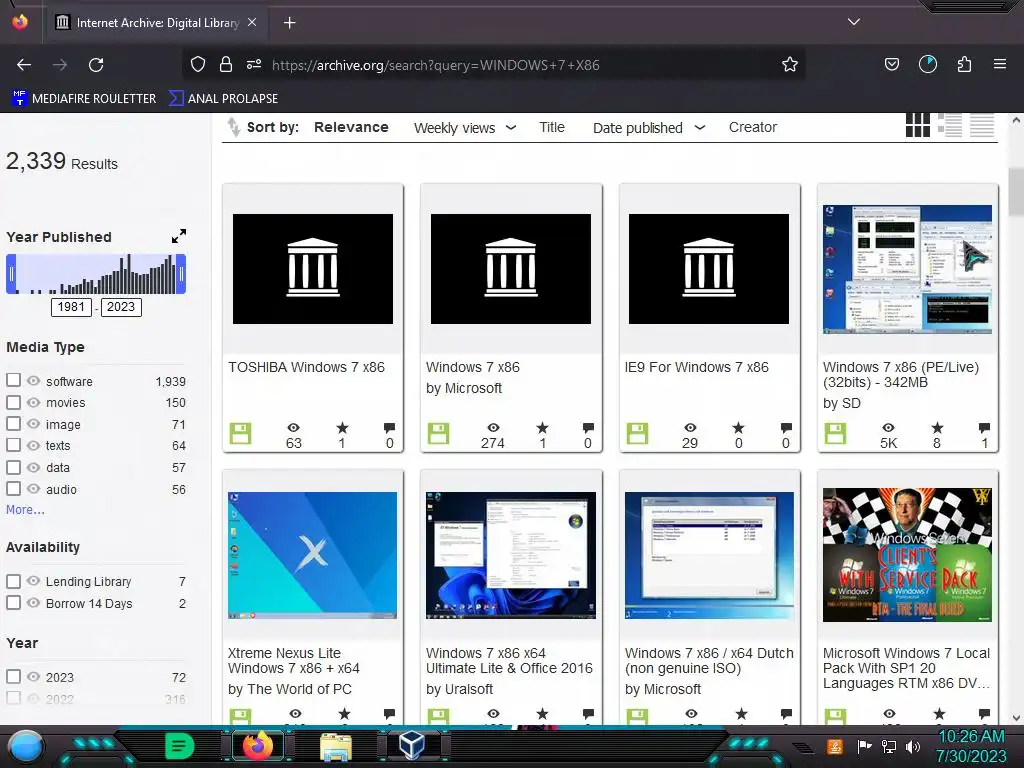
Task: Switch to extended list view
Action: pyautogui.click(x=950, y=125)
